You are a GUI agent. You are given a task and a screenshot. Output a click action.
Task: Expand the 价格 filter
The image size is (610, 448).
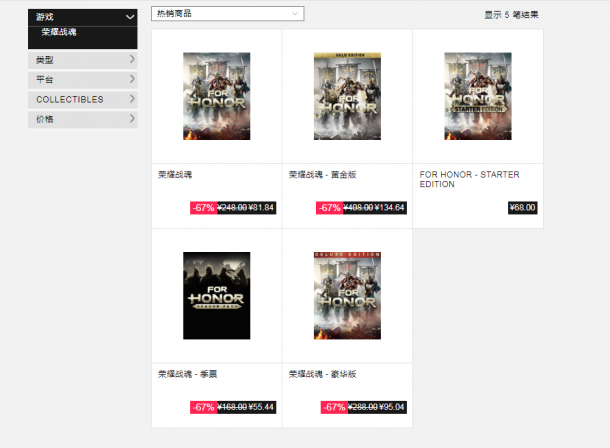pos(82,119)
